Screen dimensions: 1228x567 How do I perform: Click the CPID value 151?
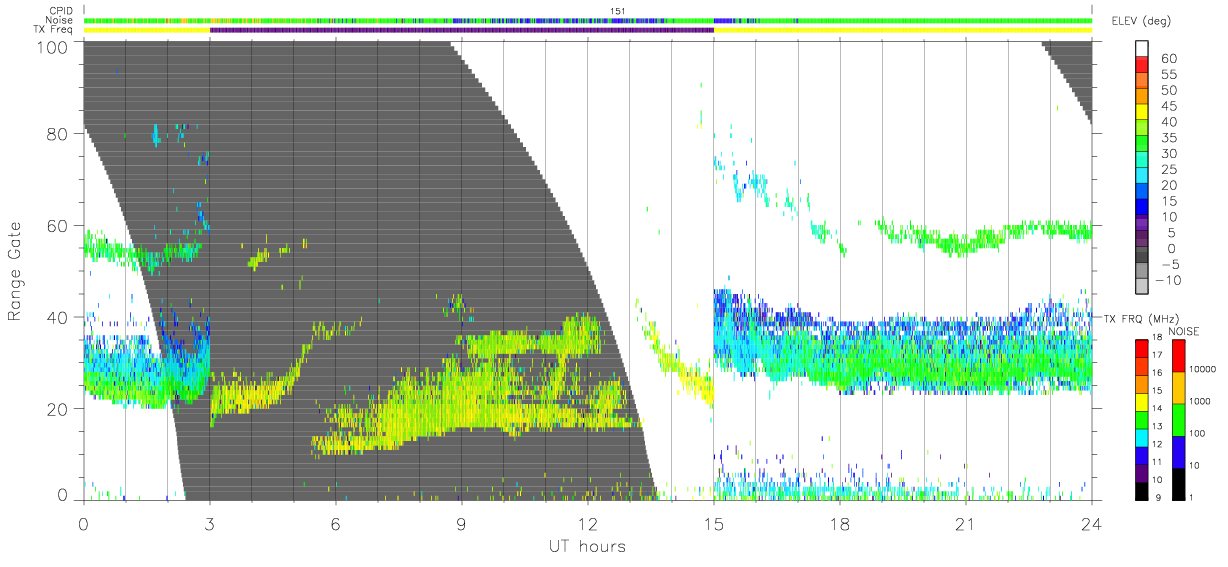619,11
